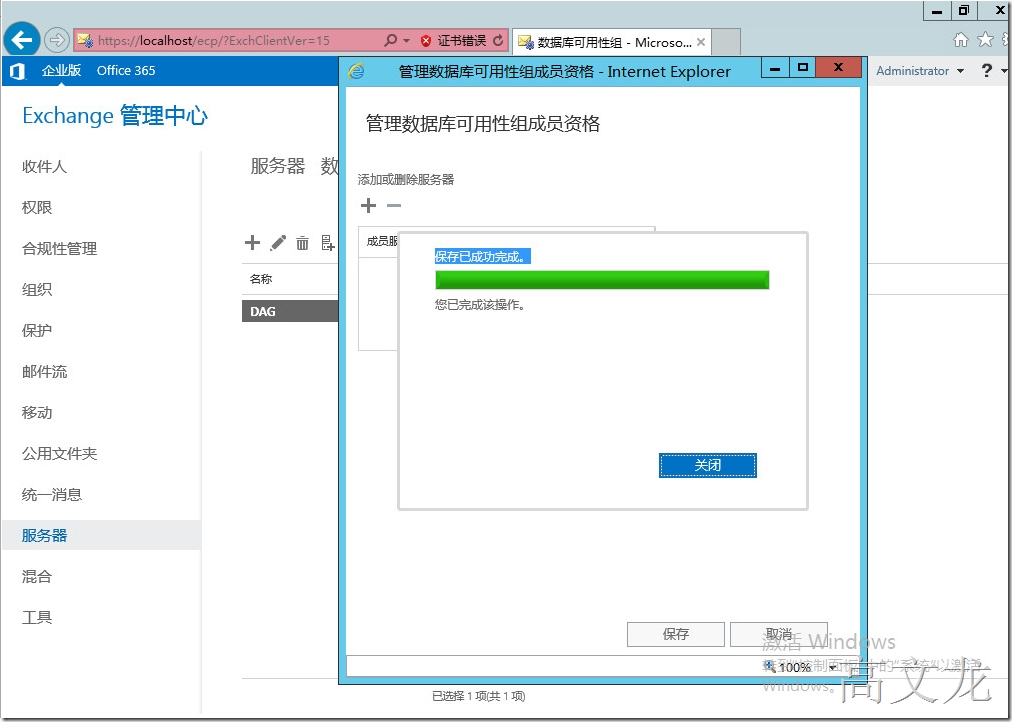Open 移动 in the left navigation
The height and width of the screenshot is (722, 1012).
(x=37, y=413)
